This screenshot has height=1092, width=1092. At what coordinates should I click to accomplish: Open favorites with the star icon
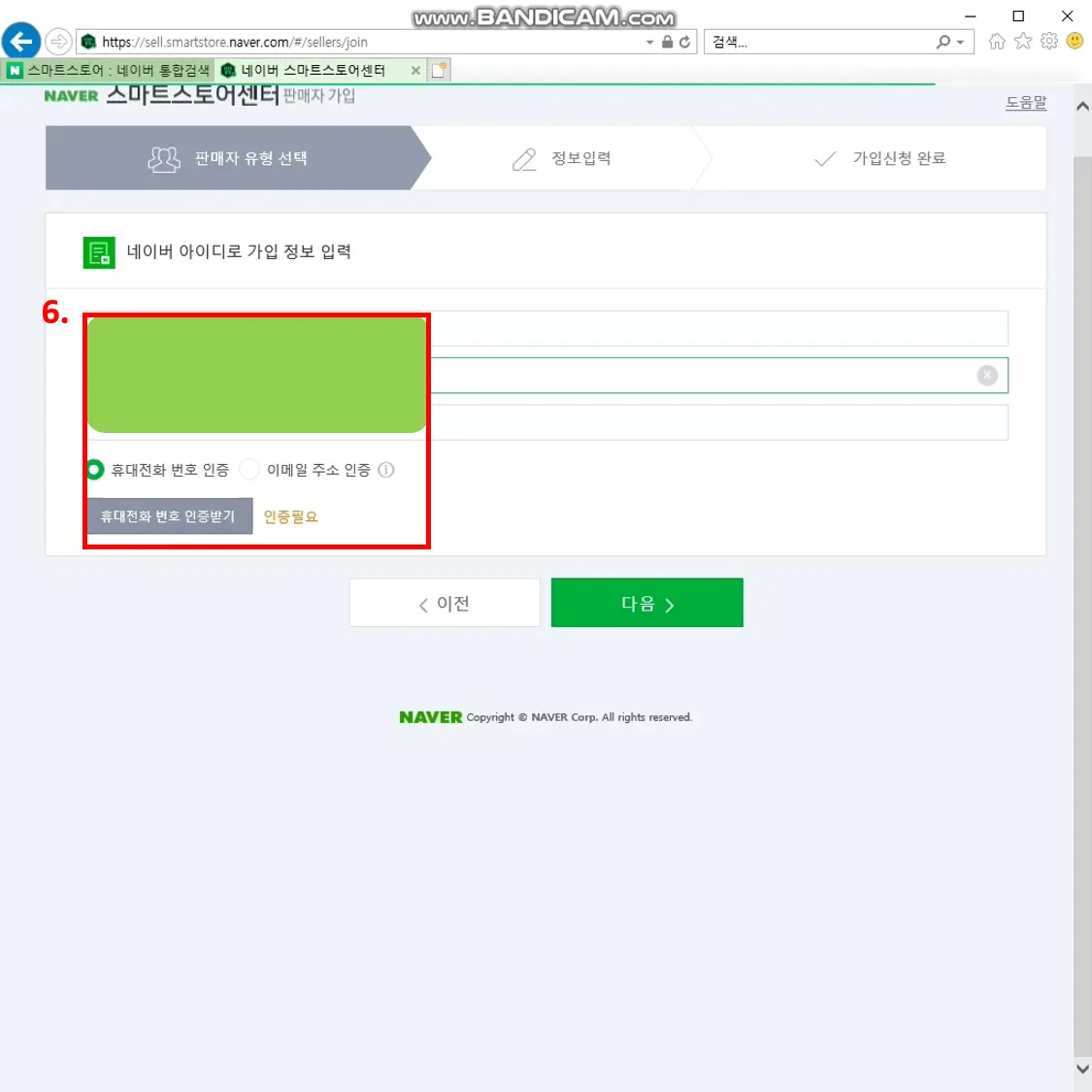click(1022, 41)
